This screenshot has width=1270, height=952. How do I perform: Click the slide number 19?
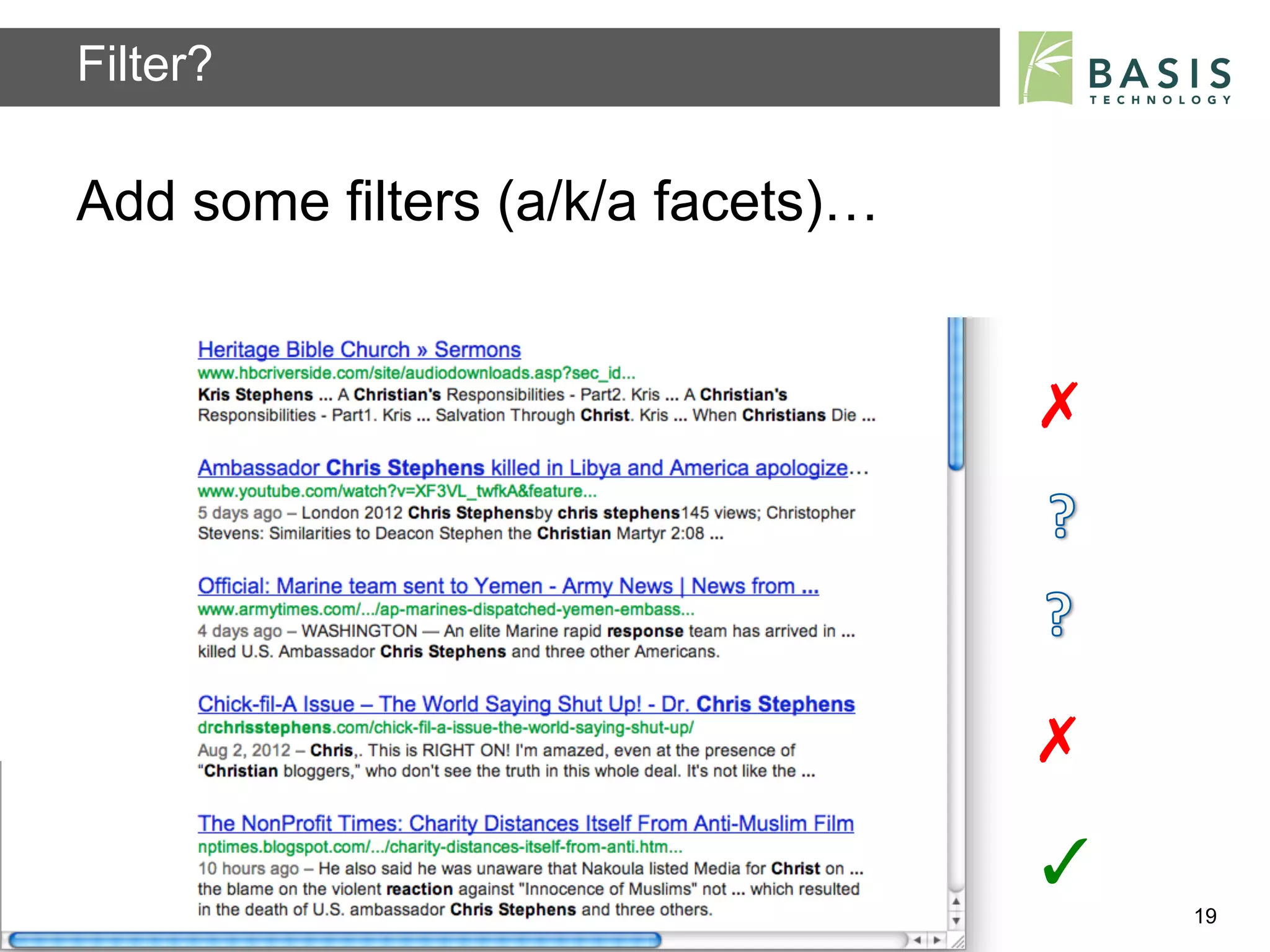1206,916
